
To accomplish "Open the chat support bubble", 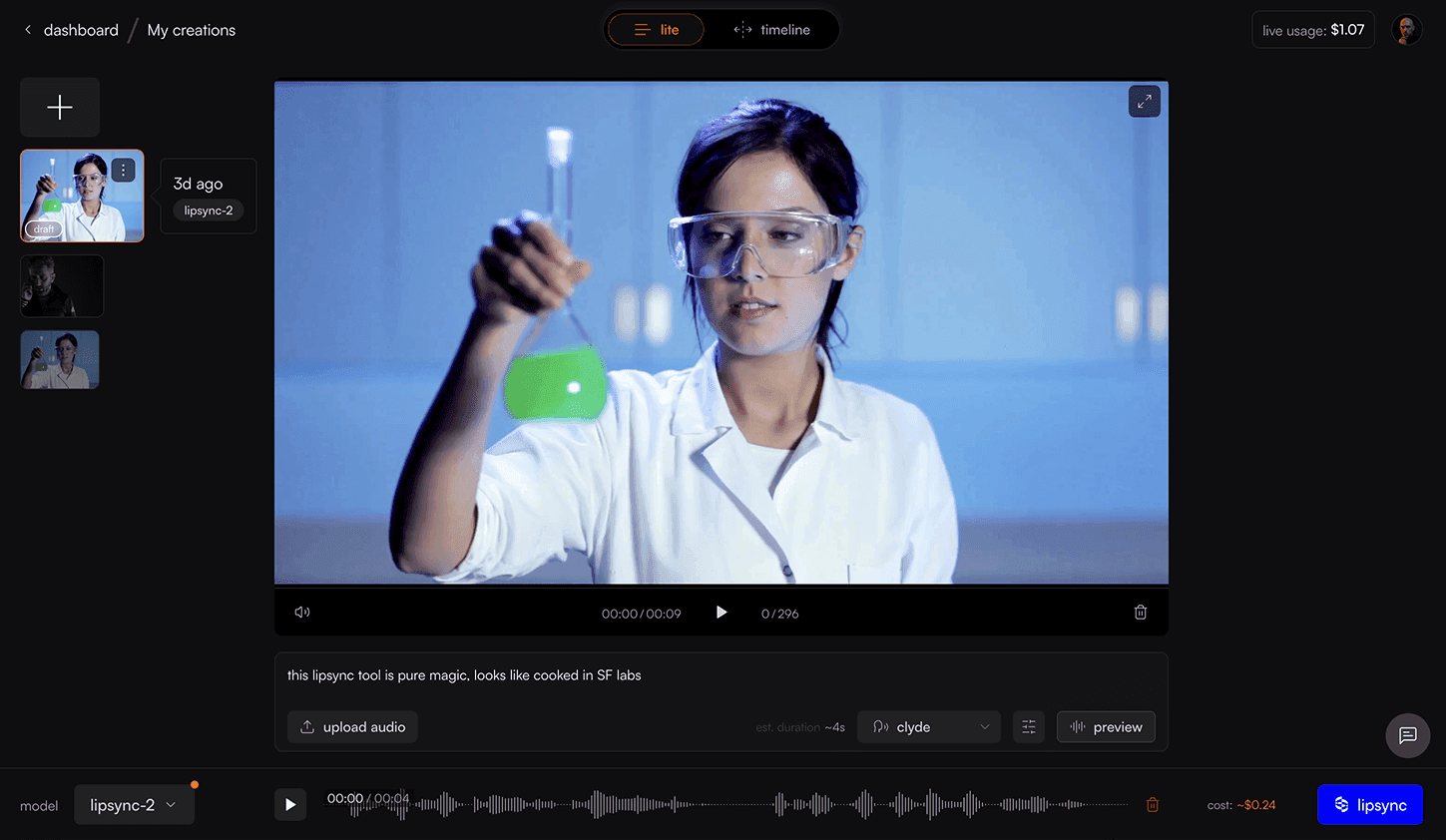I will [1407, 735].
